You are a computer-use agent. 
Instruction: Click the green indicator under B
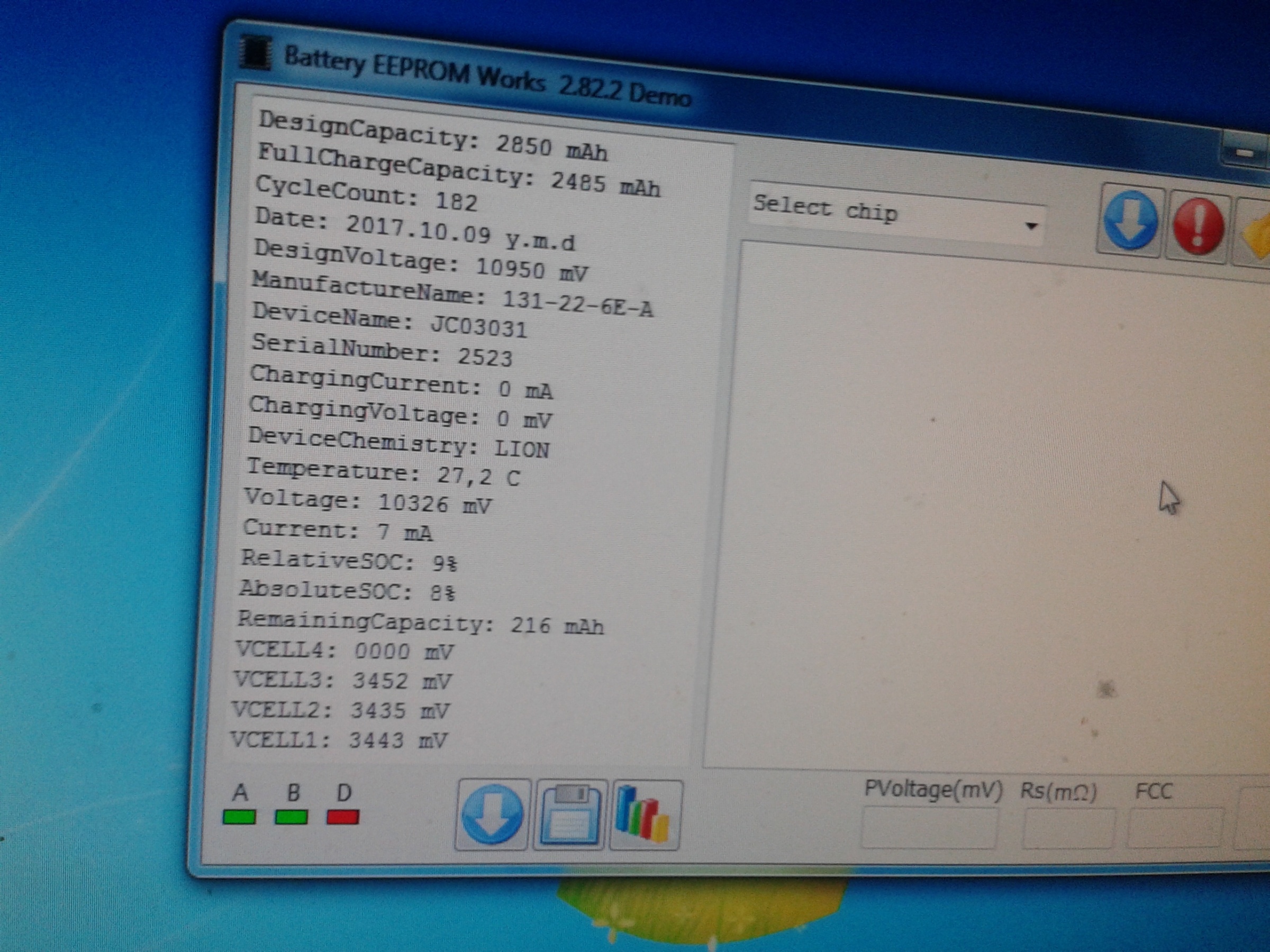[x=291, y=817]
